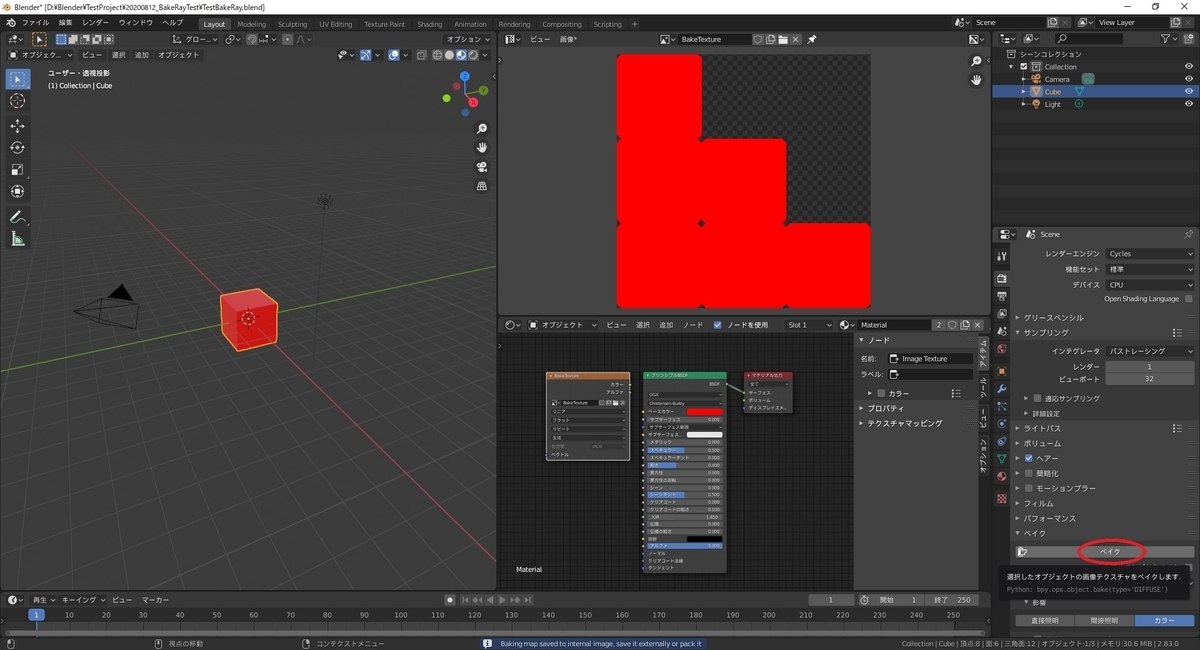Image resolution: width=1200 pixels, height=650 pixels.
Task: Click the Subsurface Color white swatch
Action: [704, 435]
